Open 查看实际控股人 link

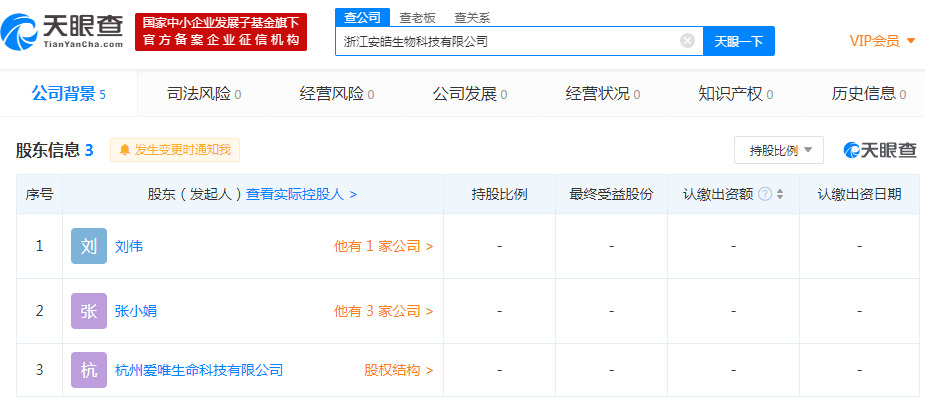click(301, 194)
